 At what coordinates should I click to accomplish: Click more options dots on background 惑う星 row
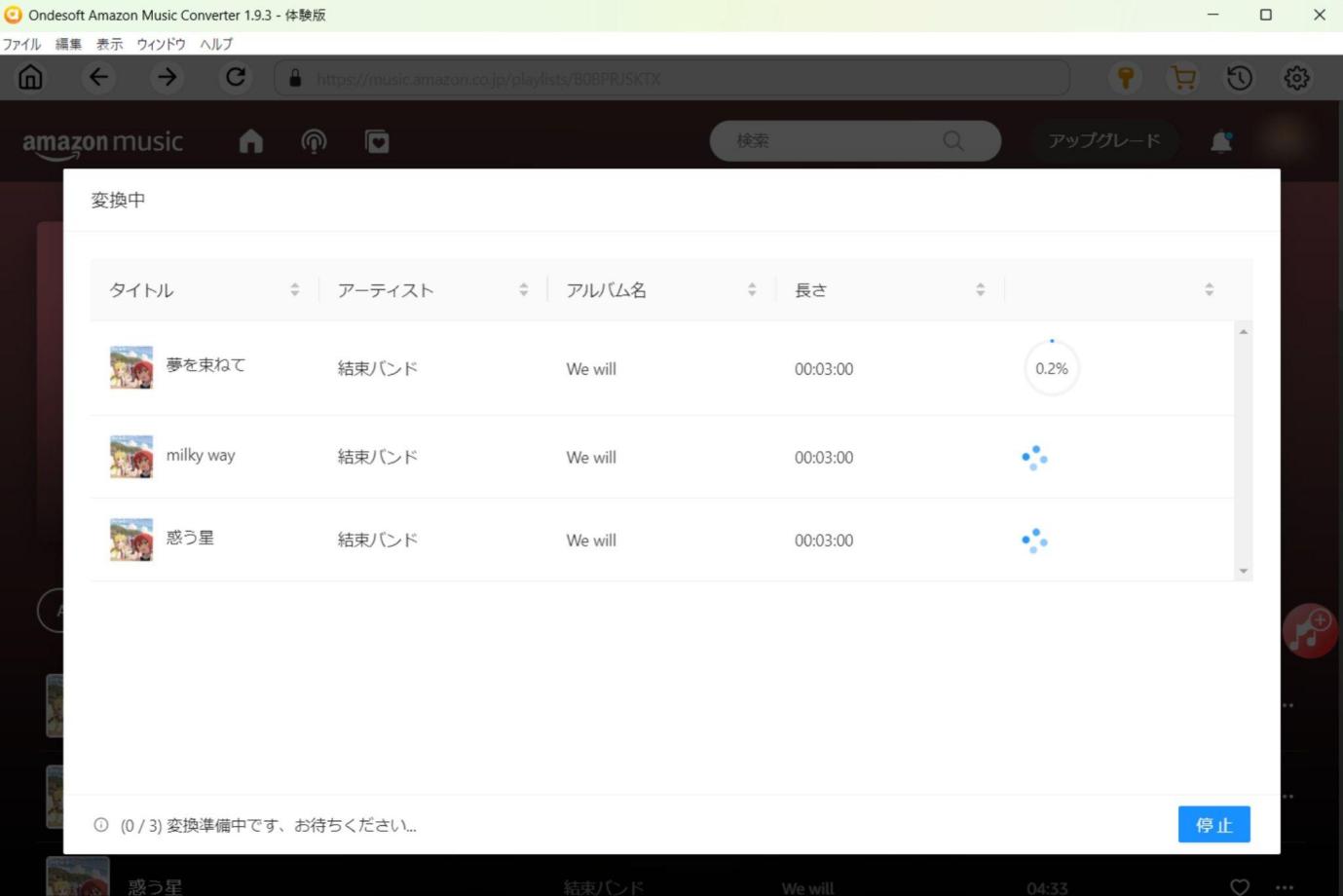pos(1287,887)
